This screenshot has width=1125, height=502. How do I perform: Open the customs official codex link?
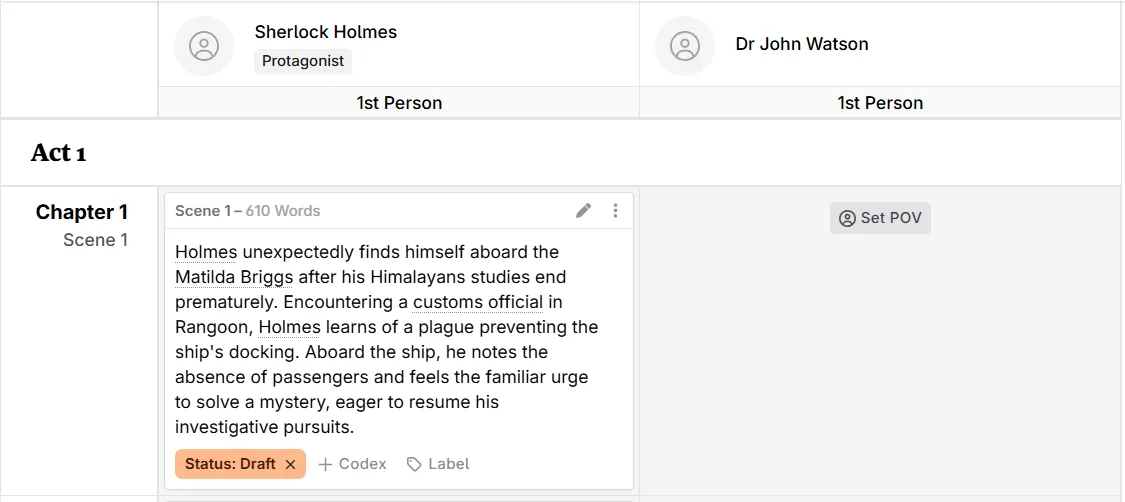tap(478, 302)
